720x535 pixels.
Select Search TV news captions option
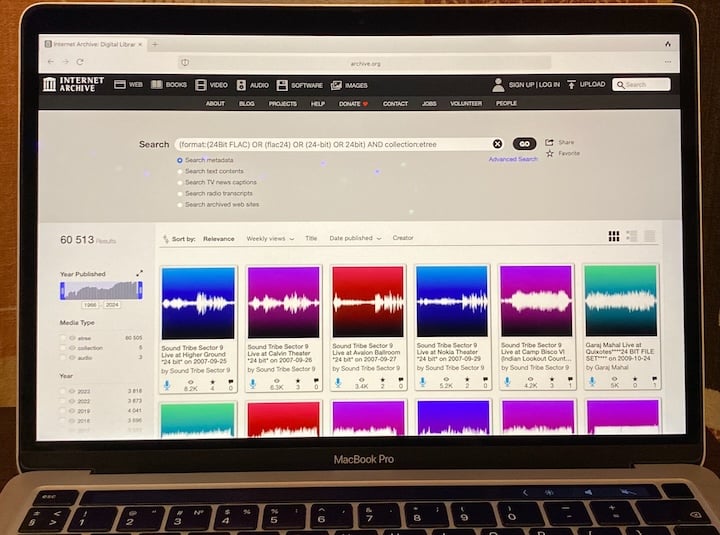[180, 182]
